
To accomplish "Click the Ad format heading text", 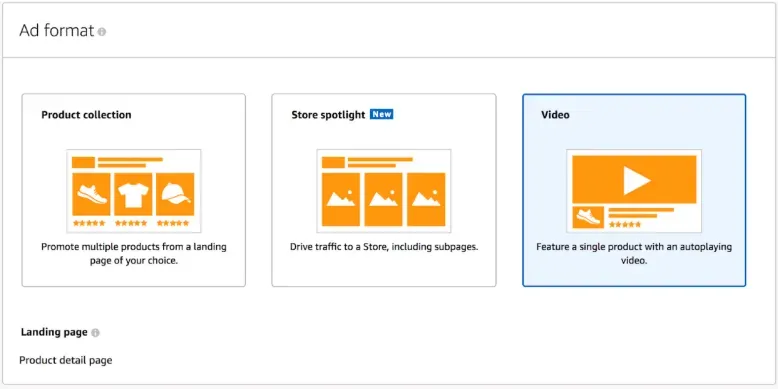I will 57,31.
